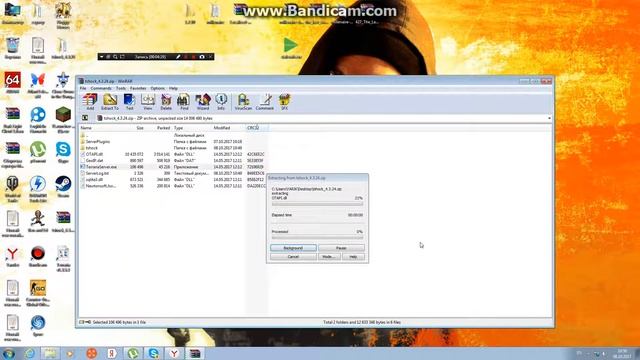Screen dimensions: 640x360
Task: Click the Find toolbar icon in WinRAR
Action: click(184, 102)
